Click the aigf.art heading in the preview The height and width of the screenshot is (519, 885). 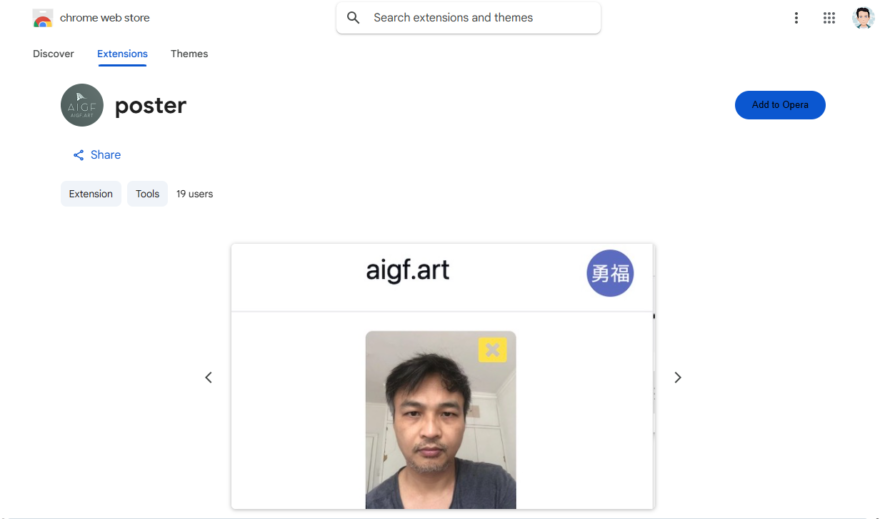[408, 270]
